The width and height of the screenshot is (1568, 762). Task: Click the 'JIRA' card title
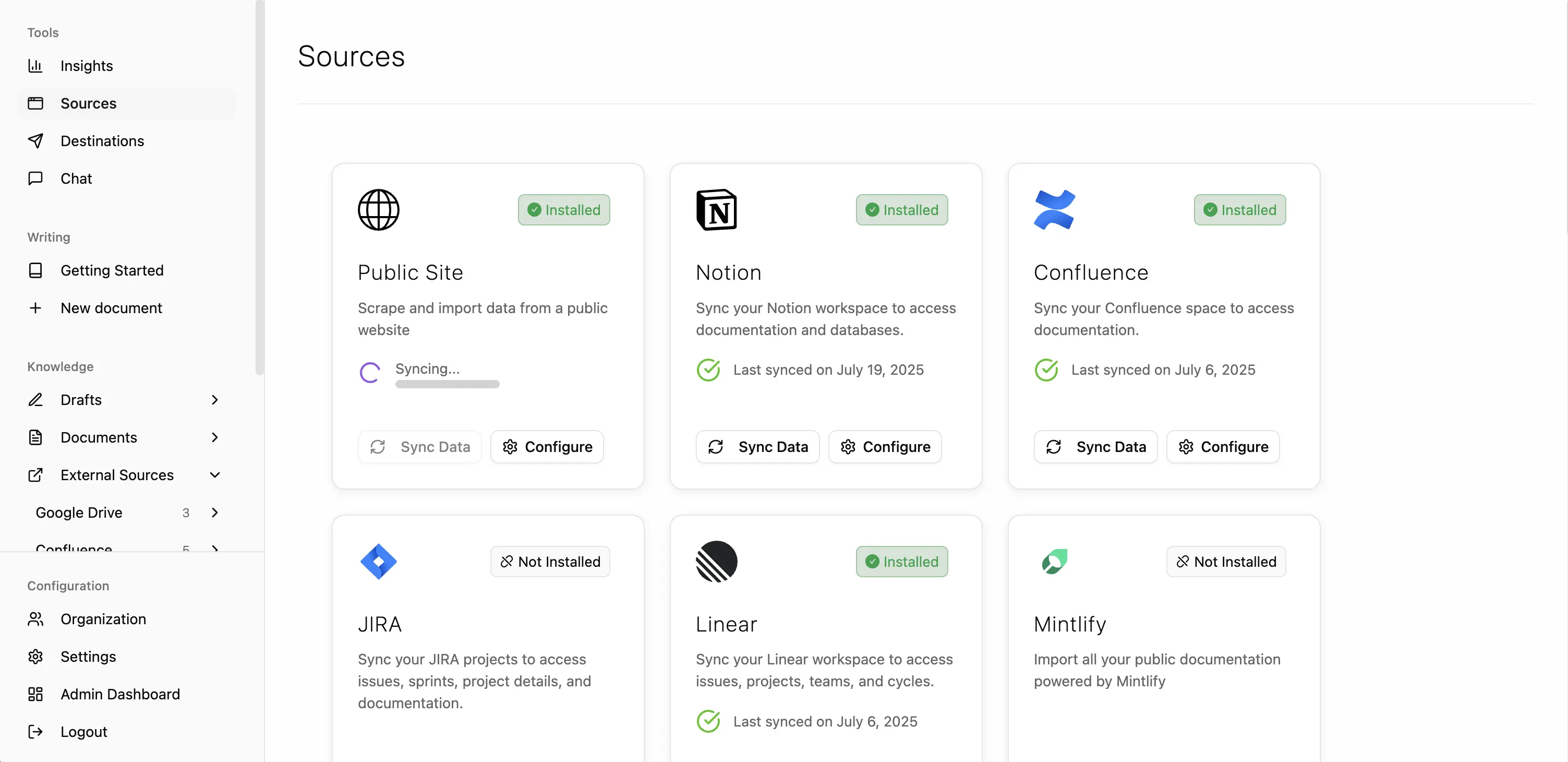380,624
